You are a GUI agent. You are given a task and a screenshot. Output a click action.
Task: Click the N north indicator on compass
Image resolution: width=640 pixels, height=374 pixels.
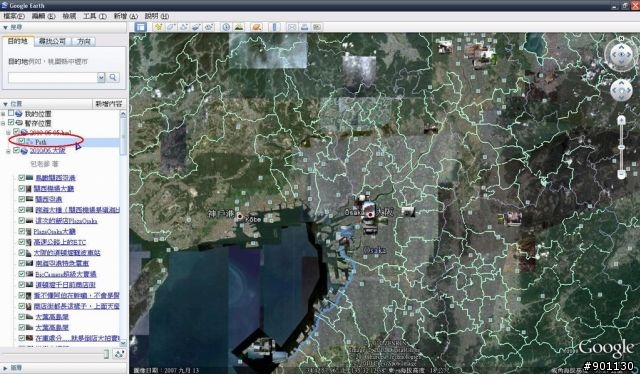(621, 38)
